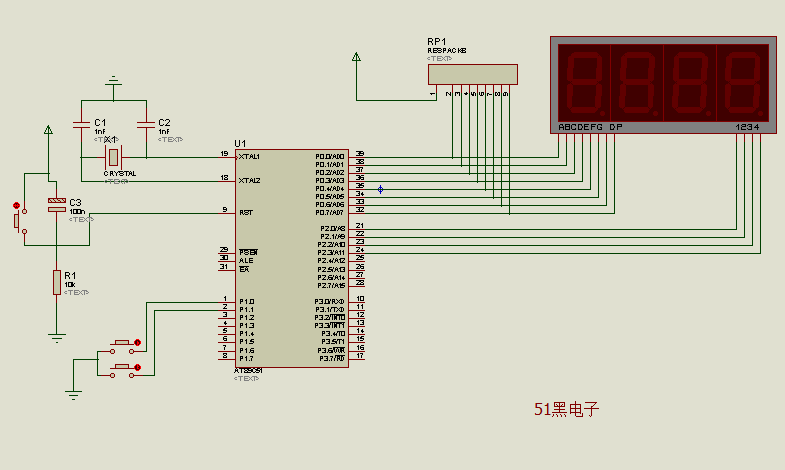
Task: Click the P3.7/RD pin label
Action: [332, 359]
